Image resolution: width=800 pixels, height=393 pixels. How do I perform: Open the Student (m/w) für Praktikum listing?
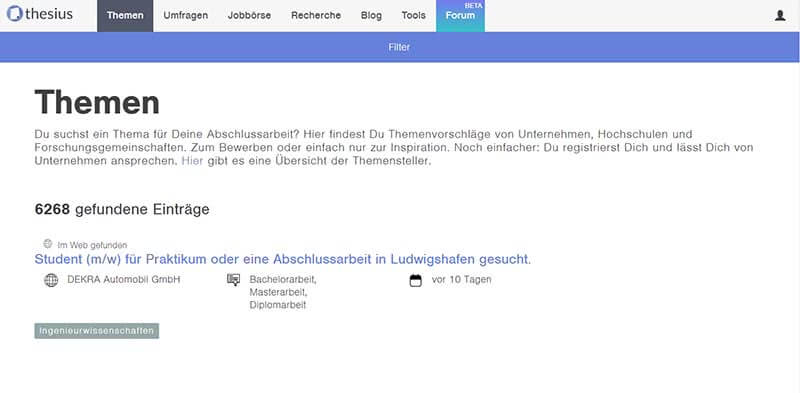point(283,259)
